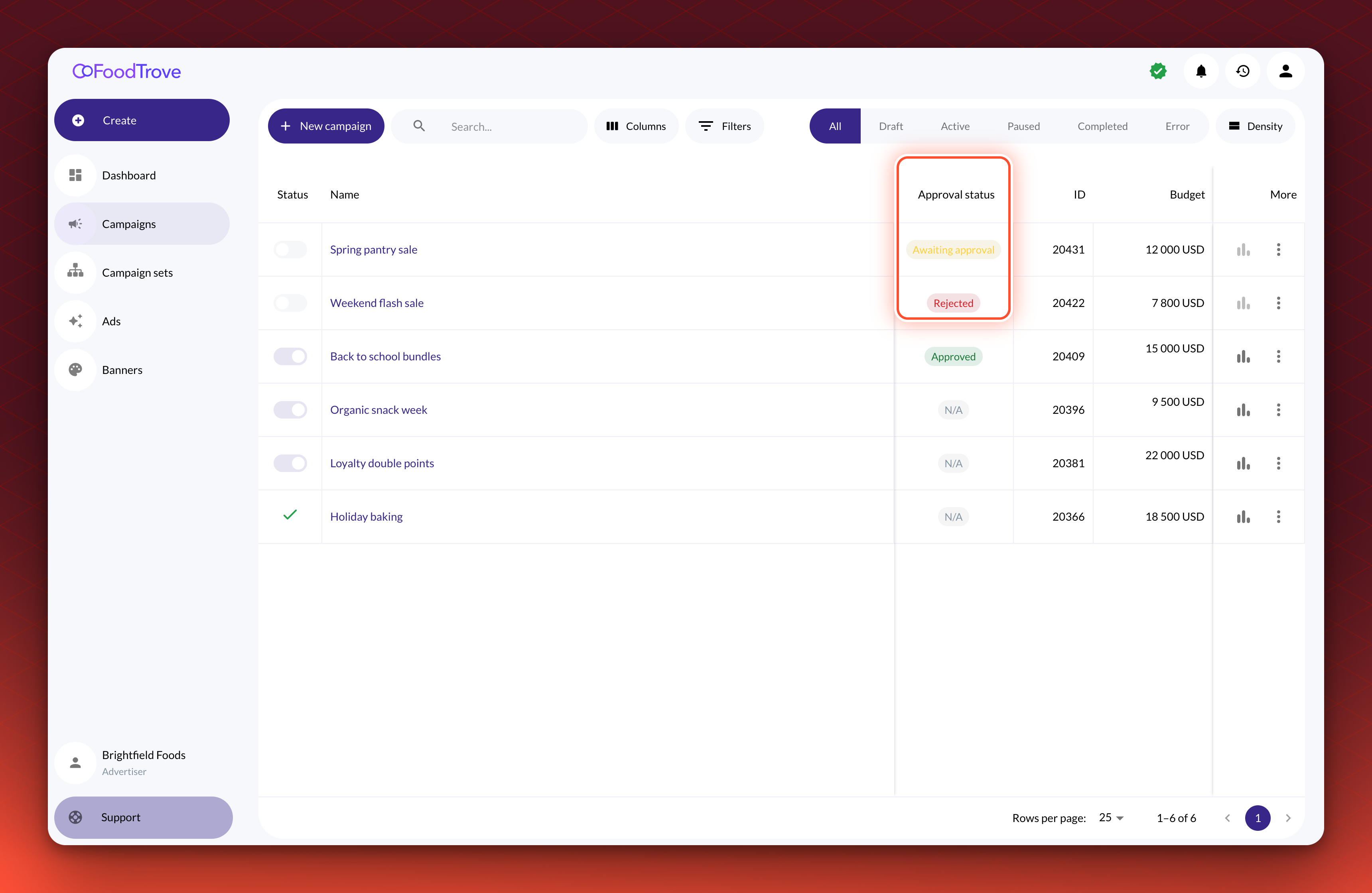Toggle status switch for Organic snack week

pos(290,410)
